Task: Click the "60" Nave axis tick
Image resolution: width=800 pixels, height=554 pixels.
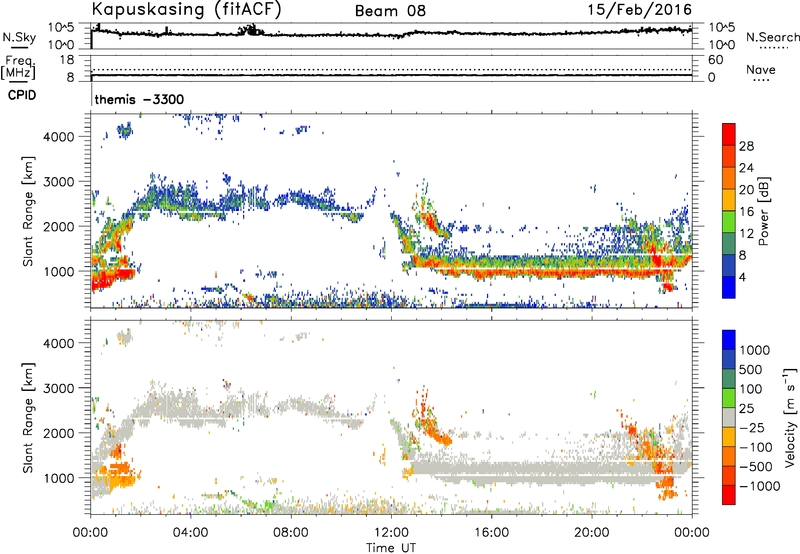Action: pos(716,60)
